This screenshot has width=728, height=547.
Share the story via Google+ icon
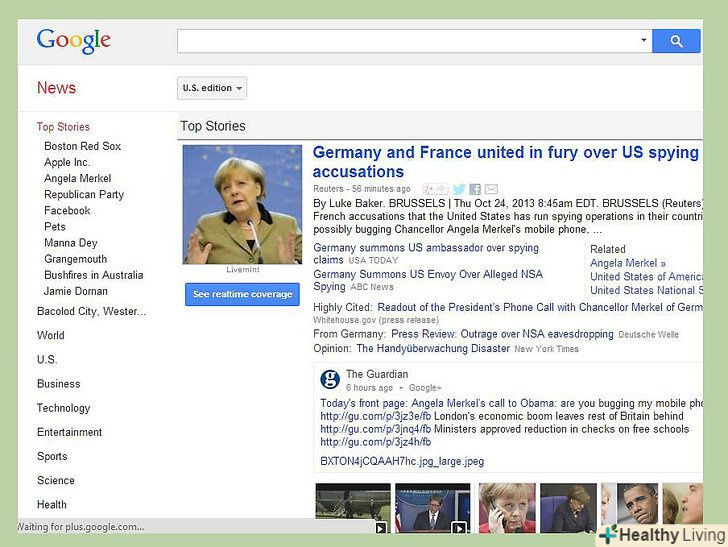click(x=435, y=189)
